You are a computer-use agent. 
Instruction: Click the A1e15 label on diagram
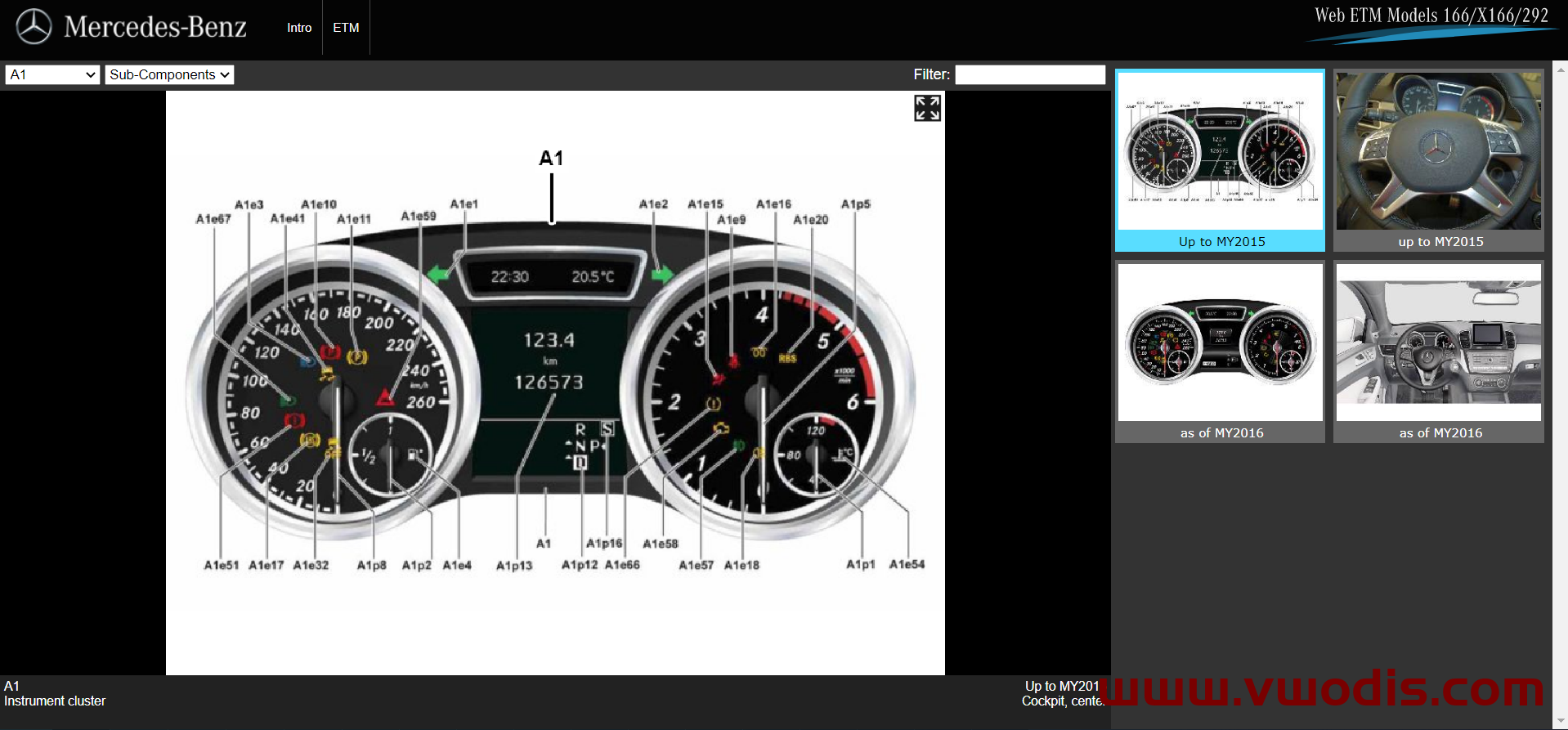706,204
